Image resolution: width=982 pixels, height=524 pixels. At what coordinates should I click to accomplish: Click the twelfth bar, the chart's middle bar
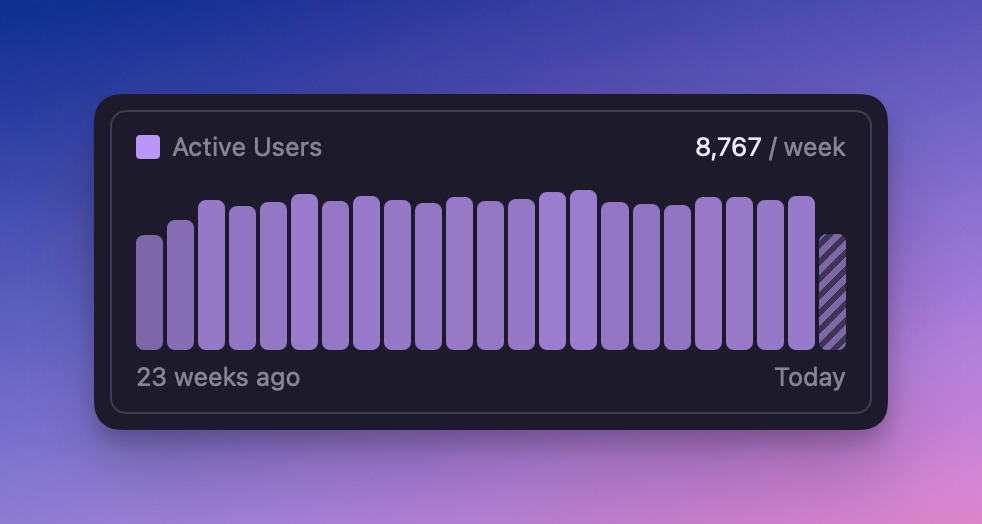[x=490, y=275]
